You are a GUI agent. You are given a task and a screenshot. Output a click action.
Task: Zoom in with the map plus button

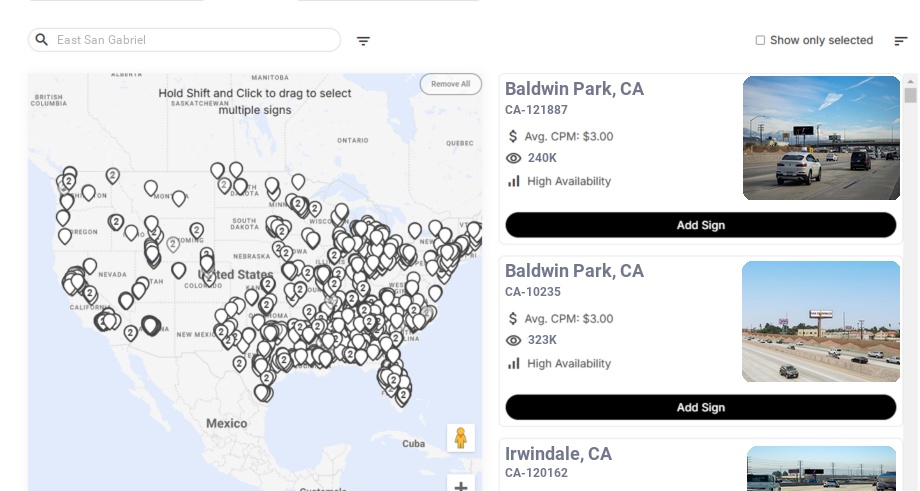(x=461, y=486)
